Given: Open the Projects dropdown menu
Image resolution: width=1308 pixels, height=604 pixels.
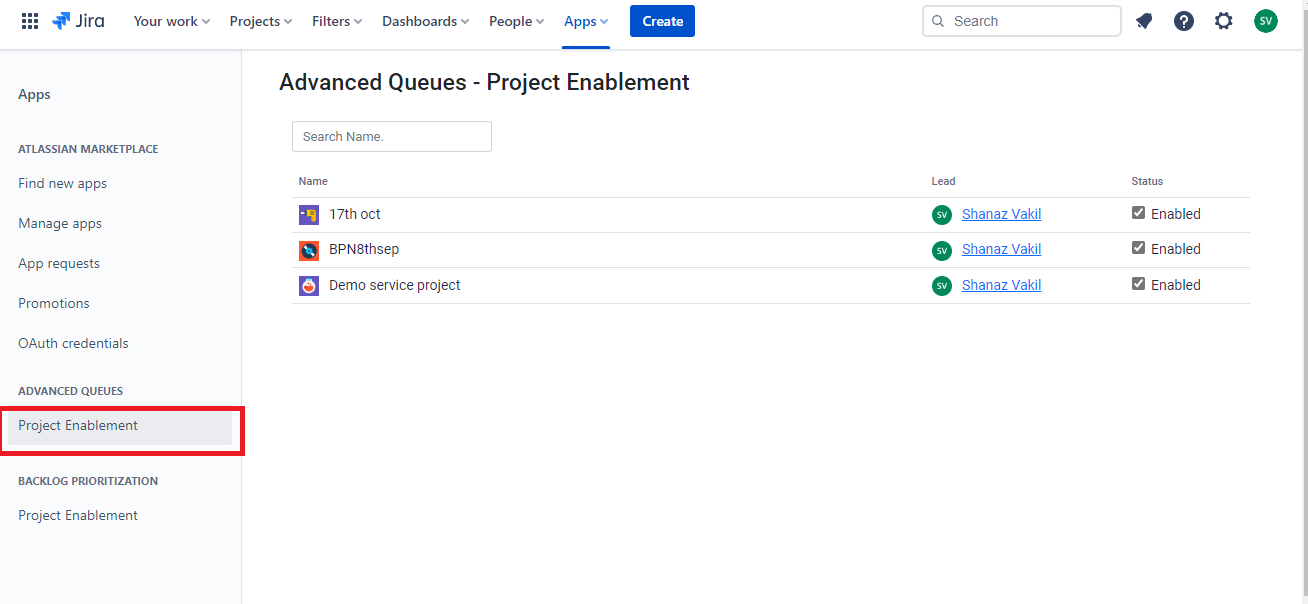Looking at the screenshot, I should (260, 21).
